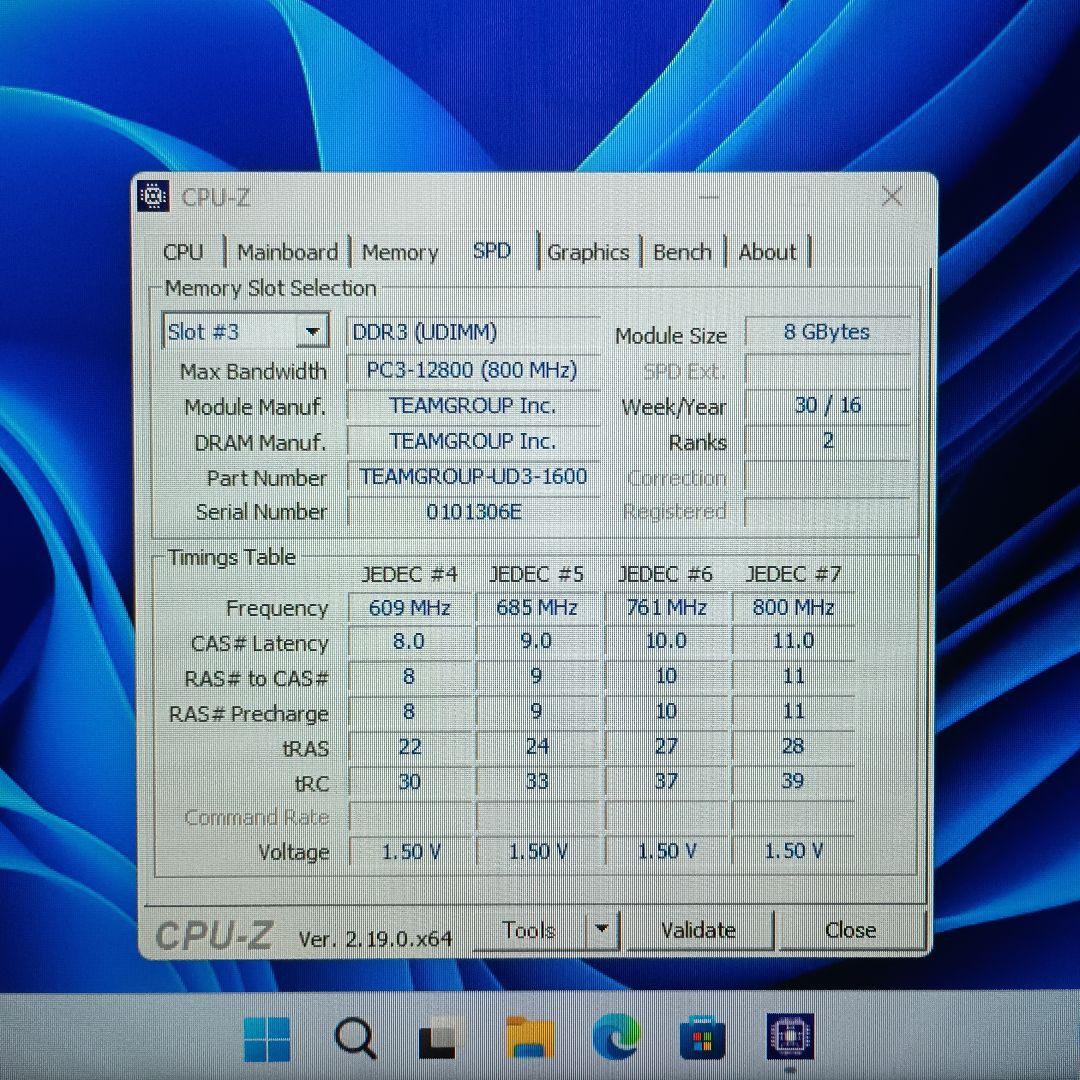Open the Graphics tab
Viewport: 1080px width, 1080px height.
pyautogui.click(x=588, y=252)
